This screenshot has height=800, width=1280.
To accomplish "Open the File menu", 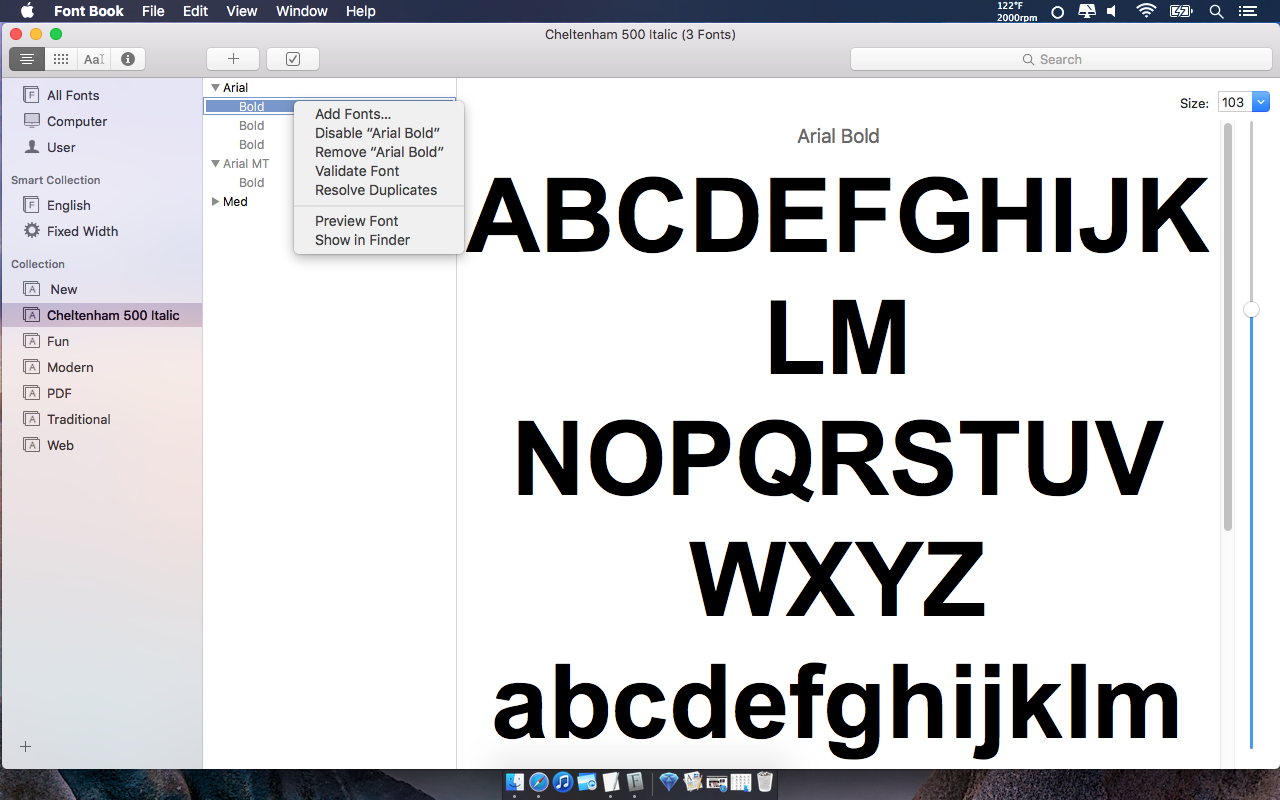I will pyautogui.click(x=153, y=11).
